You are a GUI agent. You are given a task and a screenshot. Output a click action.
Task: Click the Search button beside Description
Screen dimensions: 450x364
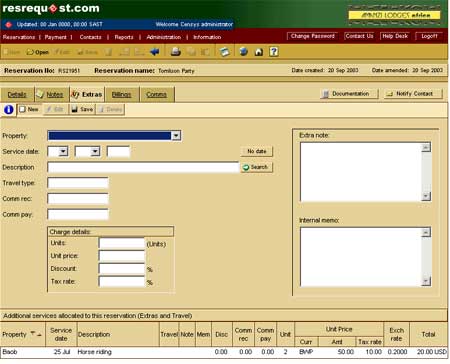point(257,167)
